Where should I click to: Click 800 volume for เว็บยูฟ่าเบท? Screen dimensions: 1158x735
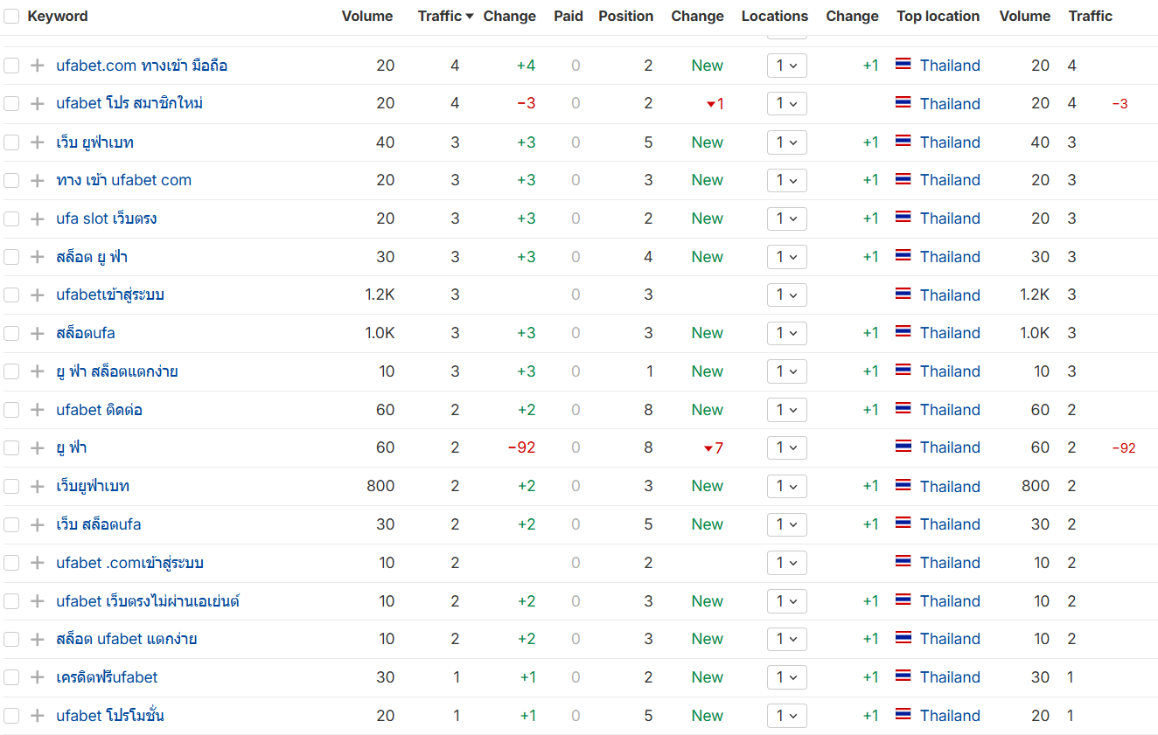pos(380,486)
